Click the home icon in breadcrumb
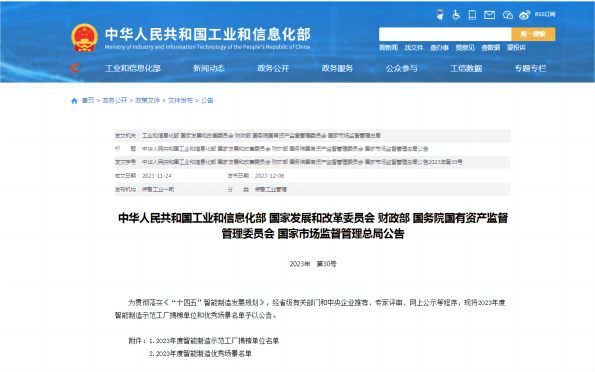Viewport: 595px width, 372px height. pyautogui.click(x=74, y=101)
